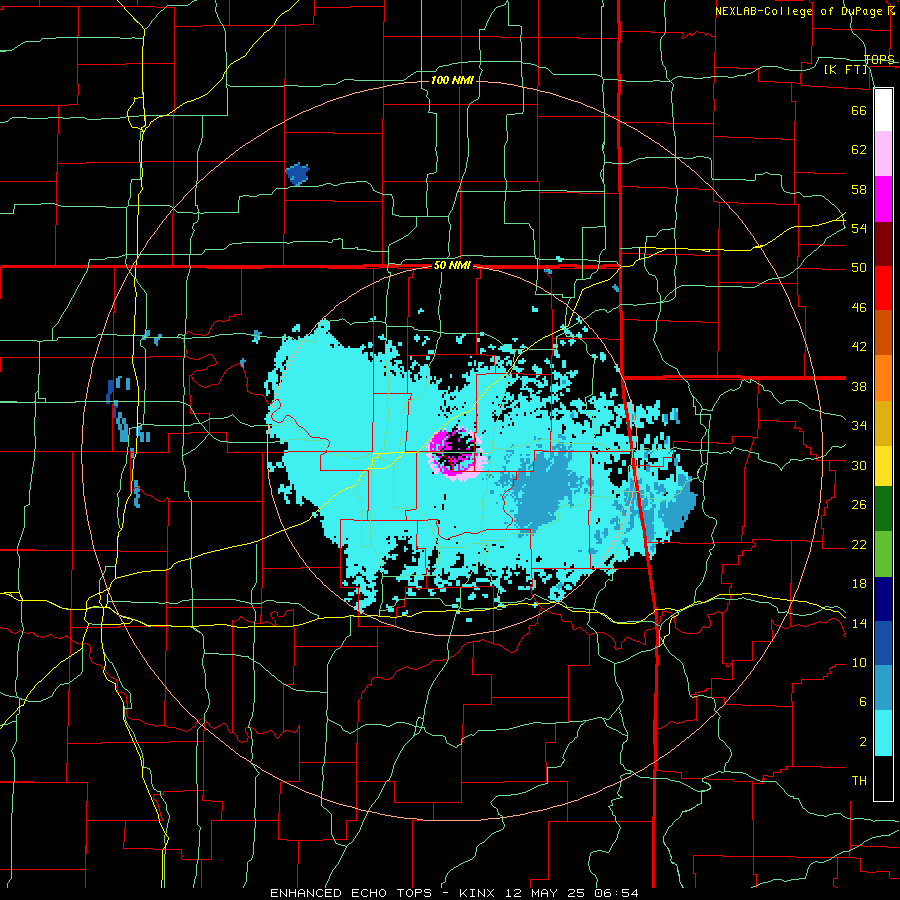Click the dark green legend swatch between 30 and 26
900x900 pixels.
883,509
